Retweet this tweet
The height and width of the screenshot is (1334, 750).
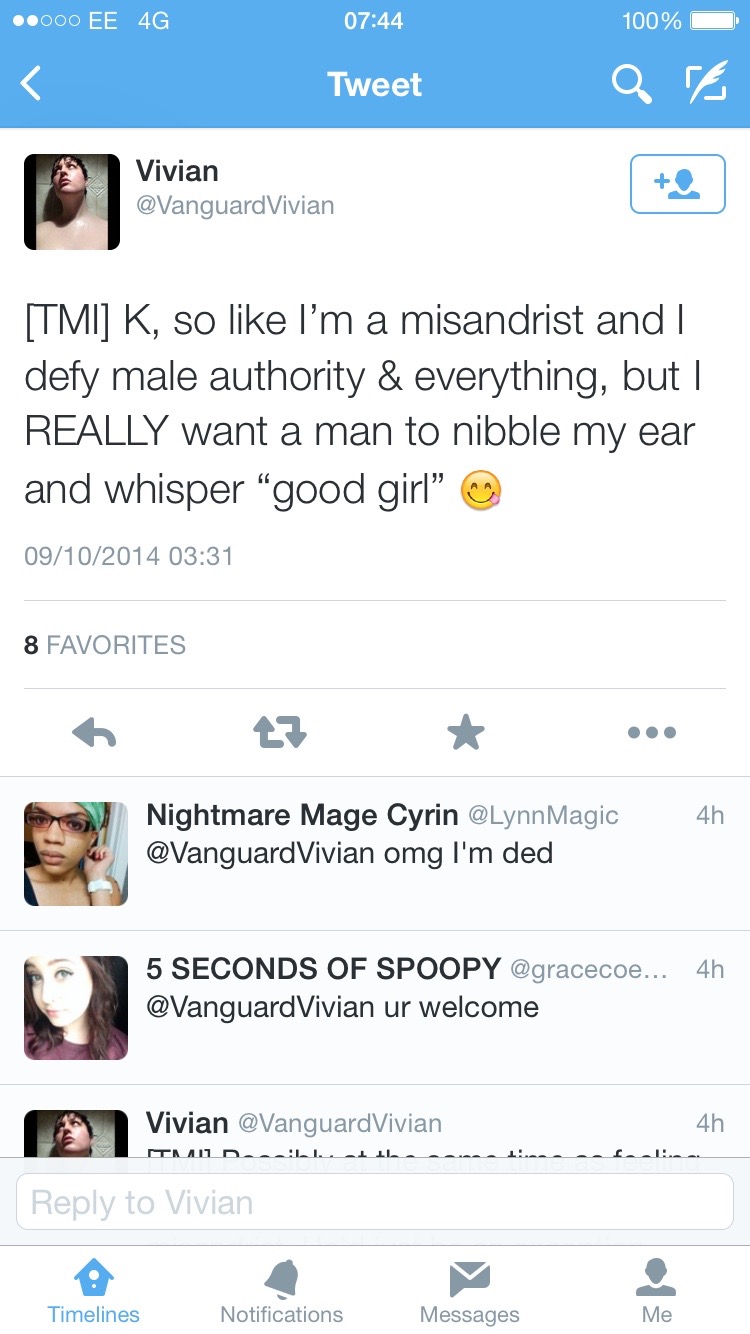tap(279, 733)
